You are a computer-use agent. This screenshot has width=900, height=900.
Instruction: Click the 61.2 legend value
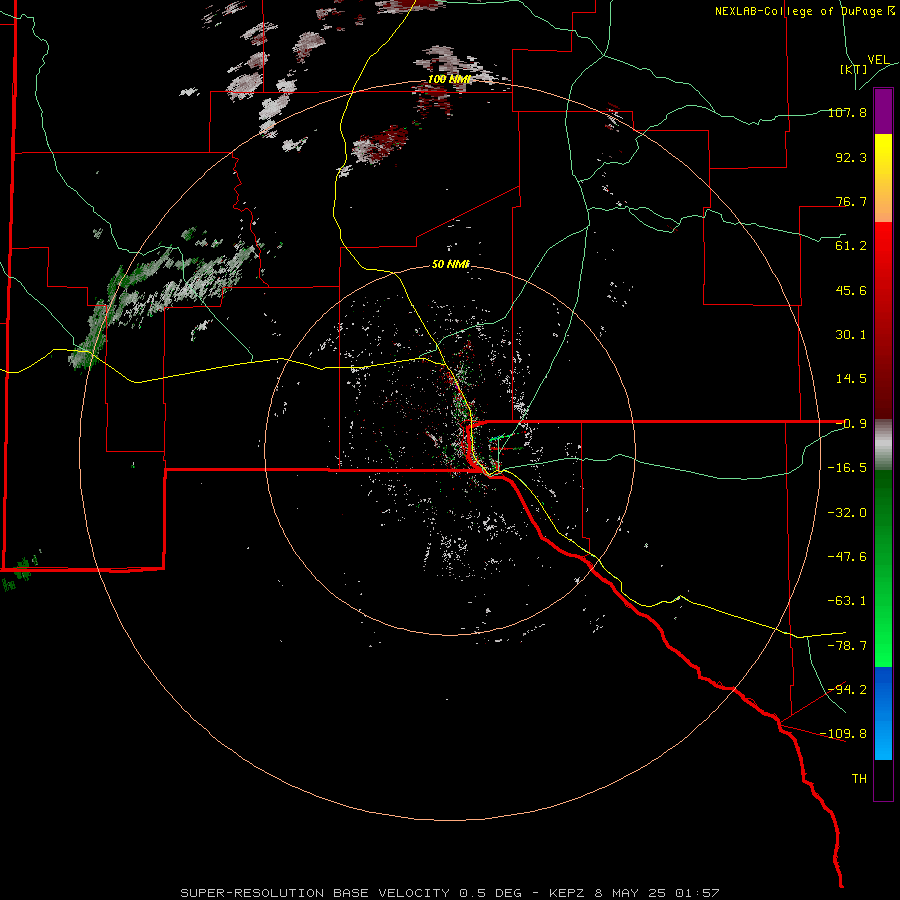tap(851, 246)
